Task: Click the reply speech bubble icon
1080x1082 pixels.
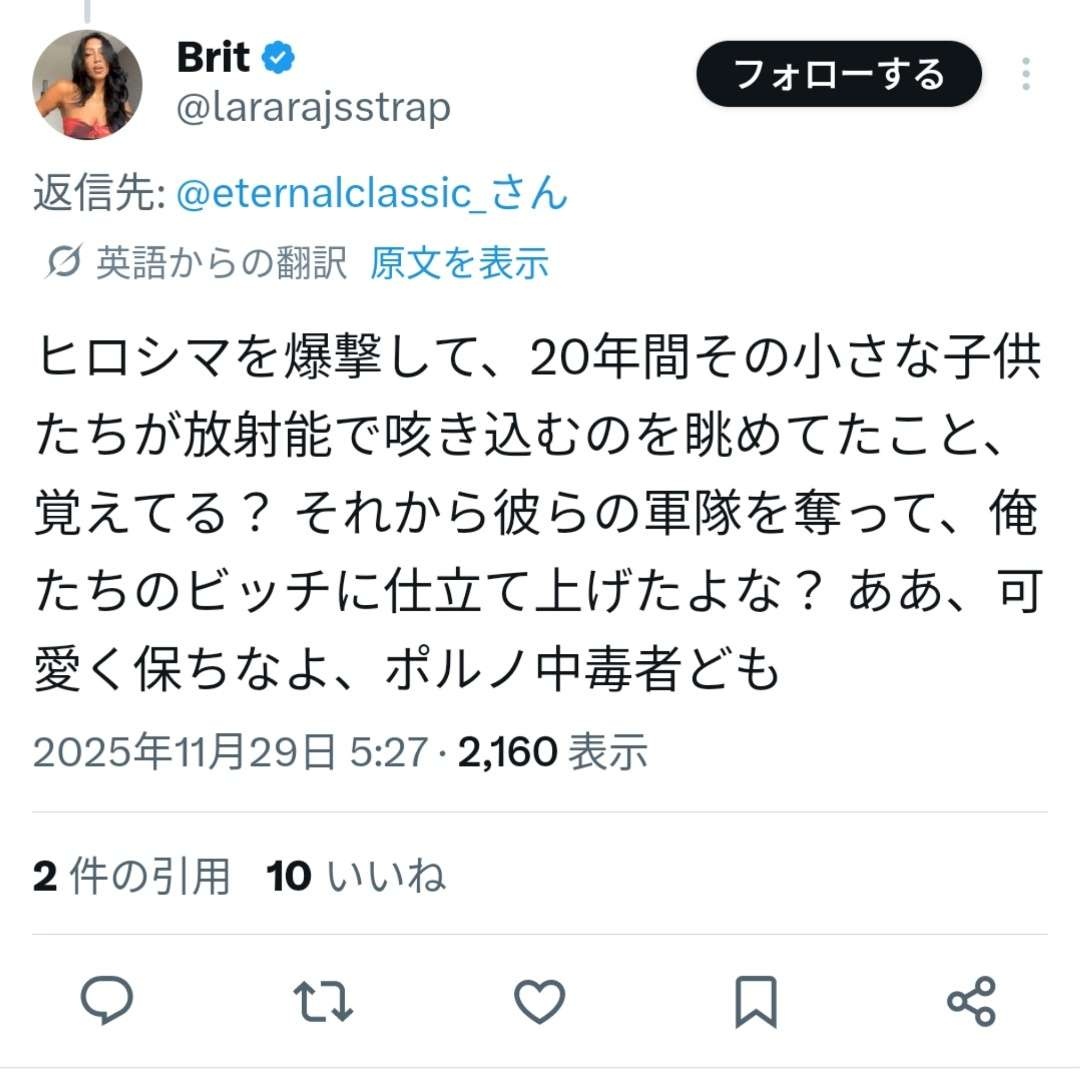Action: coord(107,1001)
